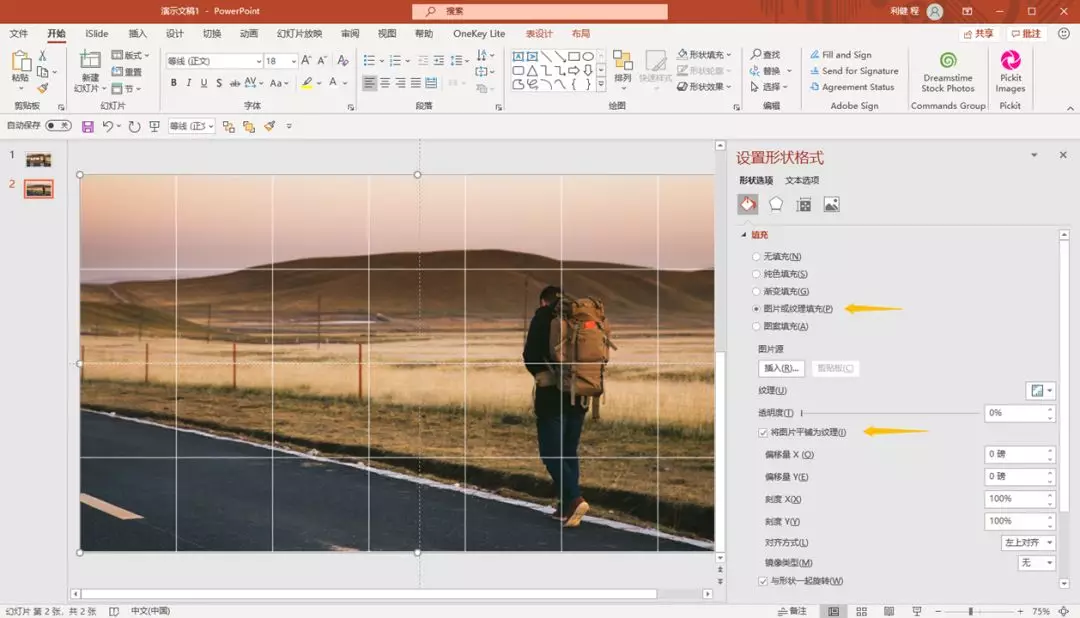This screenshot has height=618, width=1080.
Task: Click the 插入(R)... button under 图片源
Action: [781, 368]
